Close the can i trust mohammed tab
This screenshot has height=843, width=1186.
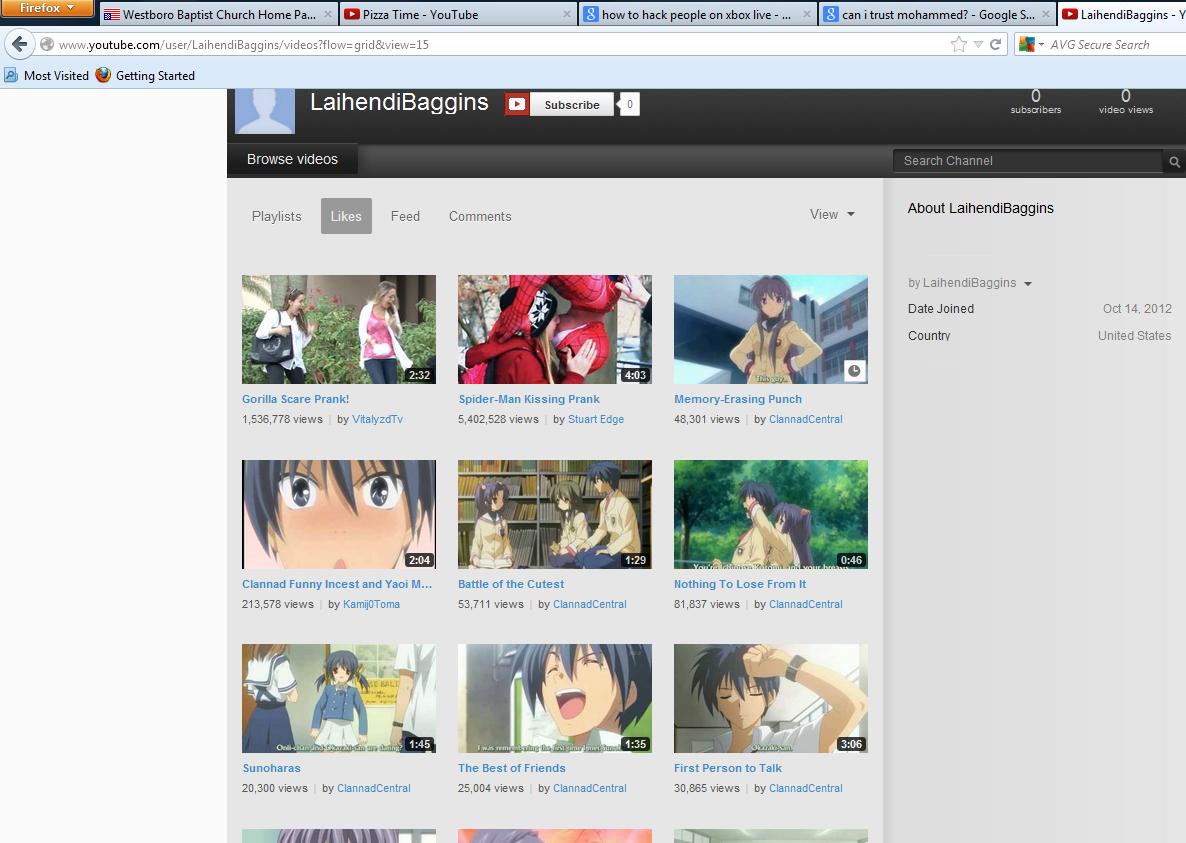coord(1046,14)
